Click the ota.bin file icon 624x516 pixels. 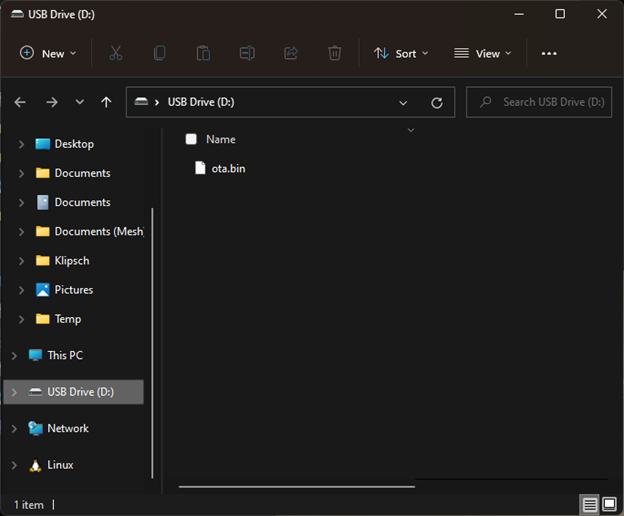pyautogui.click(x=200, y=168)
